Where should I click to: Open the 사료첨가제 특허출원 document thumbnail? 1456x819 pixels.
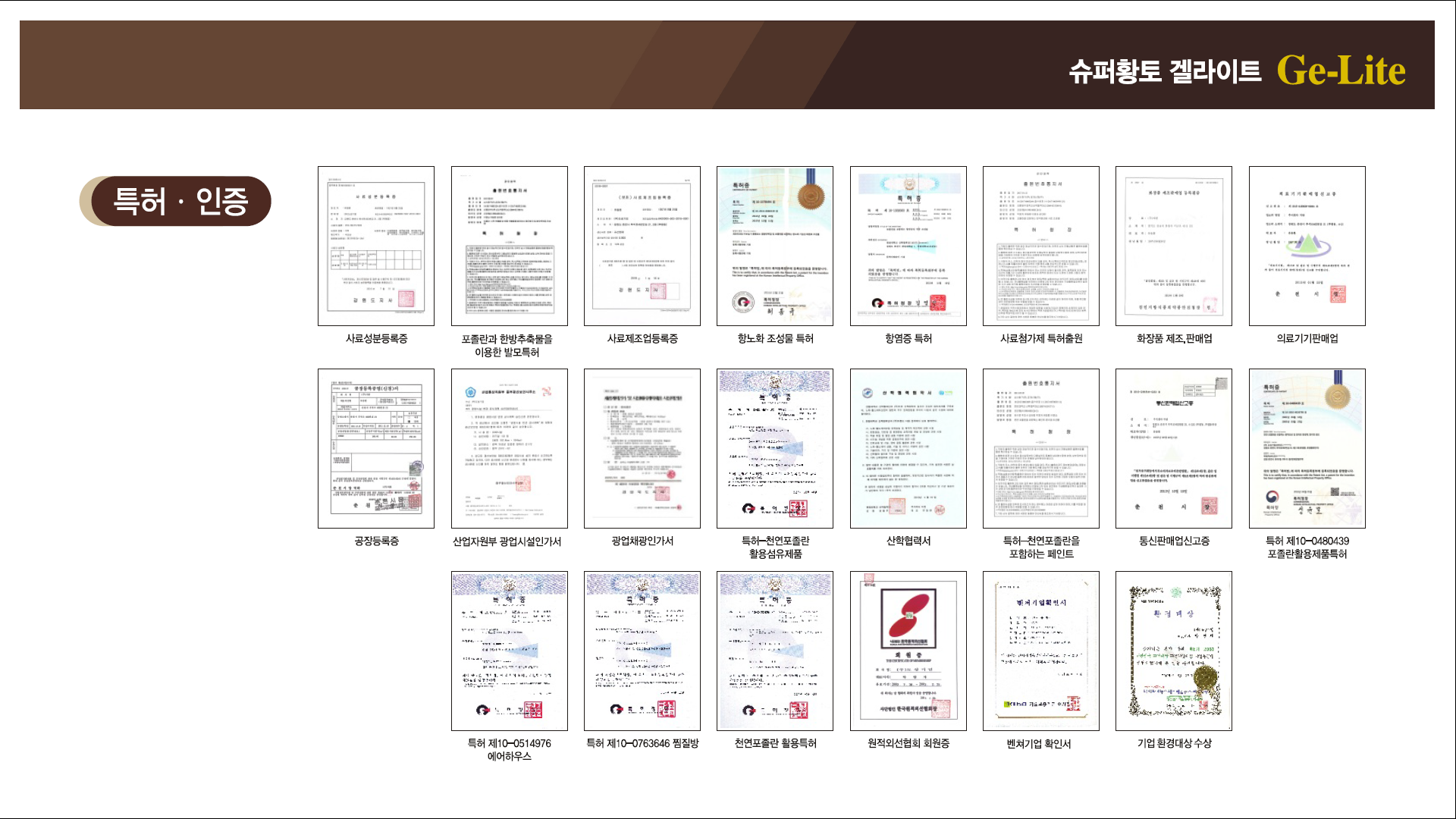coord(1041,246)
